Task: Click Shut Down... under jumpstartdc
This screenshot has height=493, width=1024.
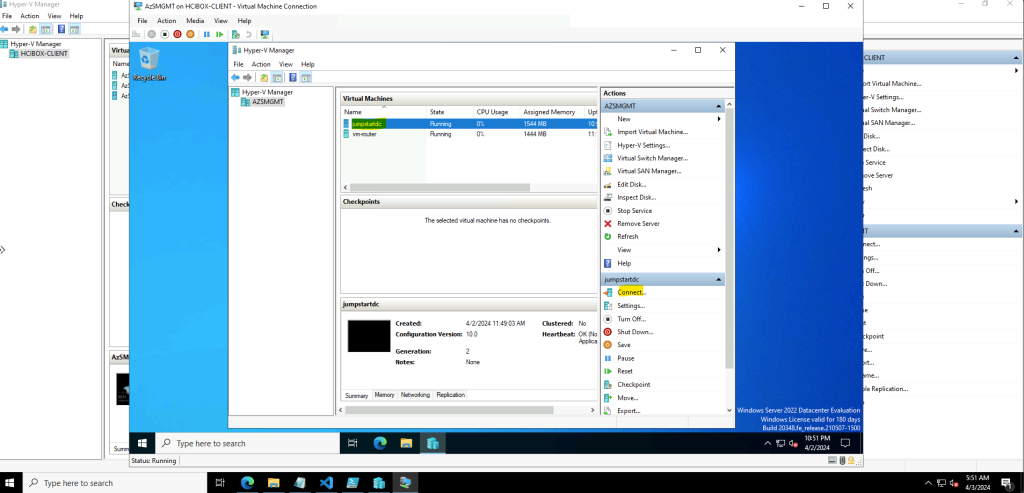Action: tap(635, 332)
